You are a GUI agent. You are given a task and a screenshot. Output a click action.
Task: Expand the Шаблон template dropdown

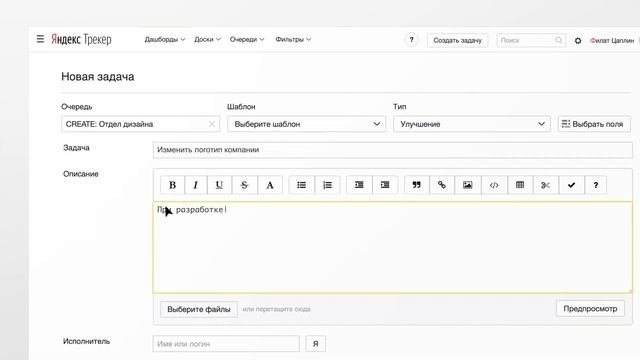307,124
